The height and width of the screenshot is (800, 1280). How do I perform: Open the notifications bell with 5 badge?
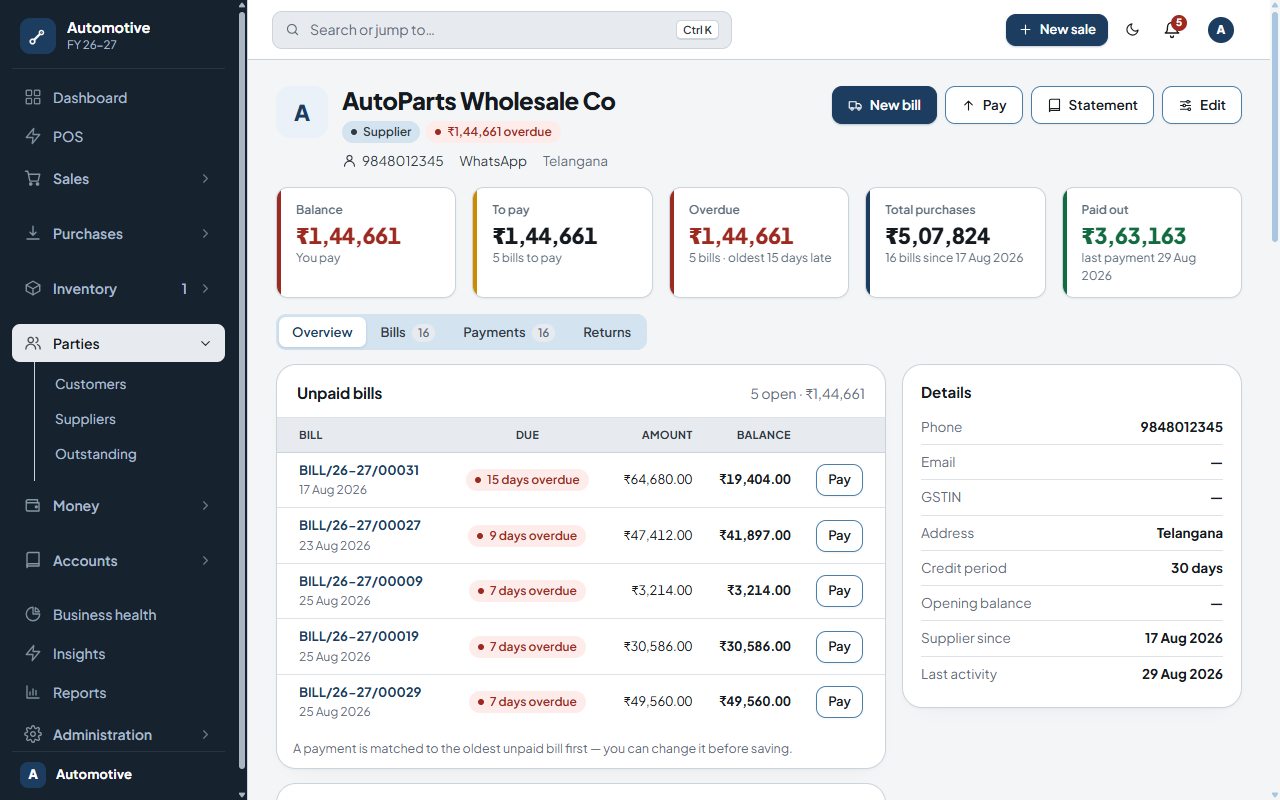(1172, 29)
